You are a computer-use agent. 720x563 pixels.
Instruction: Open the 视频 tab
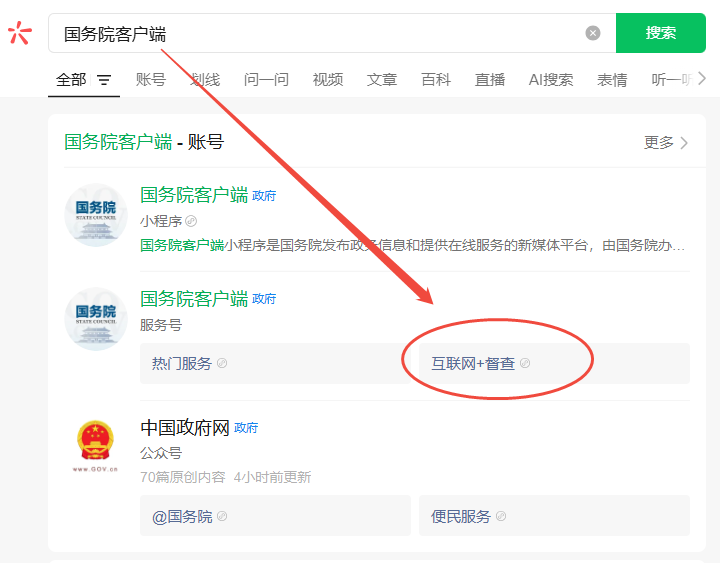click(328, 80)
